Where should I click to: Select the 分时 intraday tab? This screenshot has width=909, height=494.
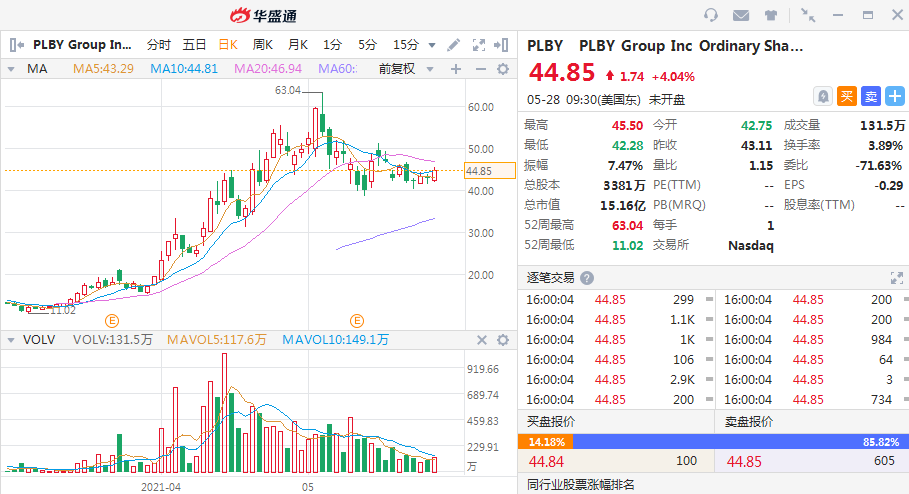(x=159, y=45)
